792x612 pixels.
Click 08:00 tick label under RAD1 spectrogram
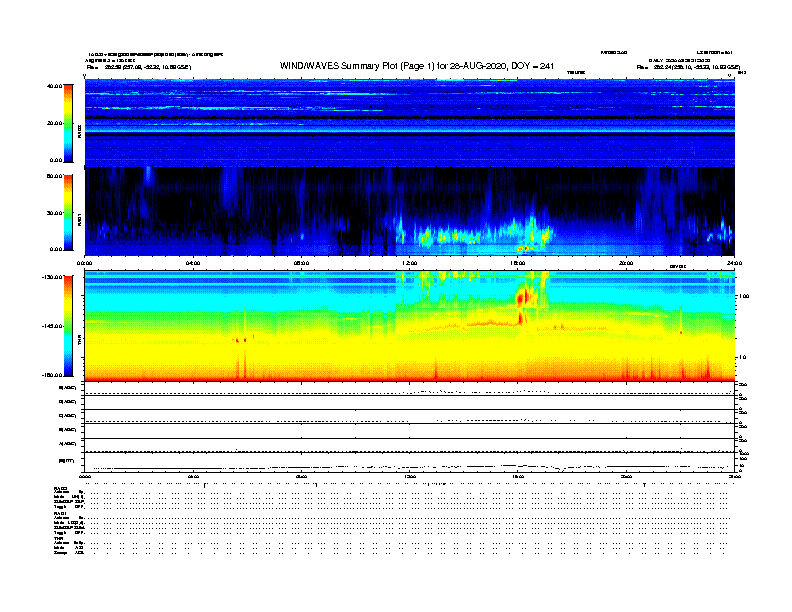[x=301, y=263]
